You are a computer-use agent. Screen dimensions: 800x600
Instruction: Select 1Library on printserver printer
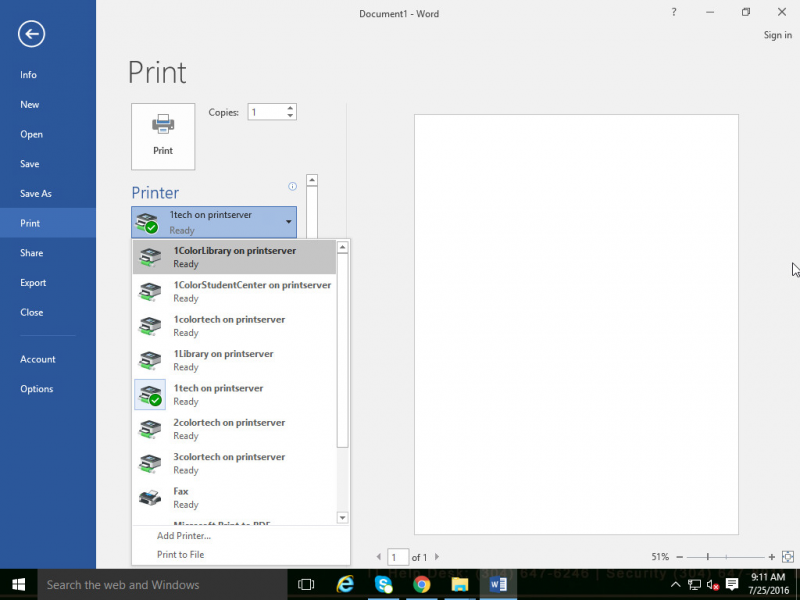[x=234, y=360]
